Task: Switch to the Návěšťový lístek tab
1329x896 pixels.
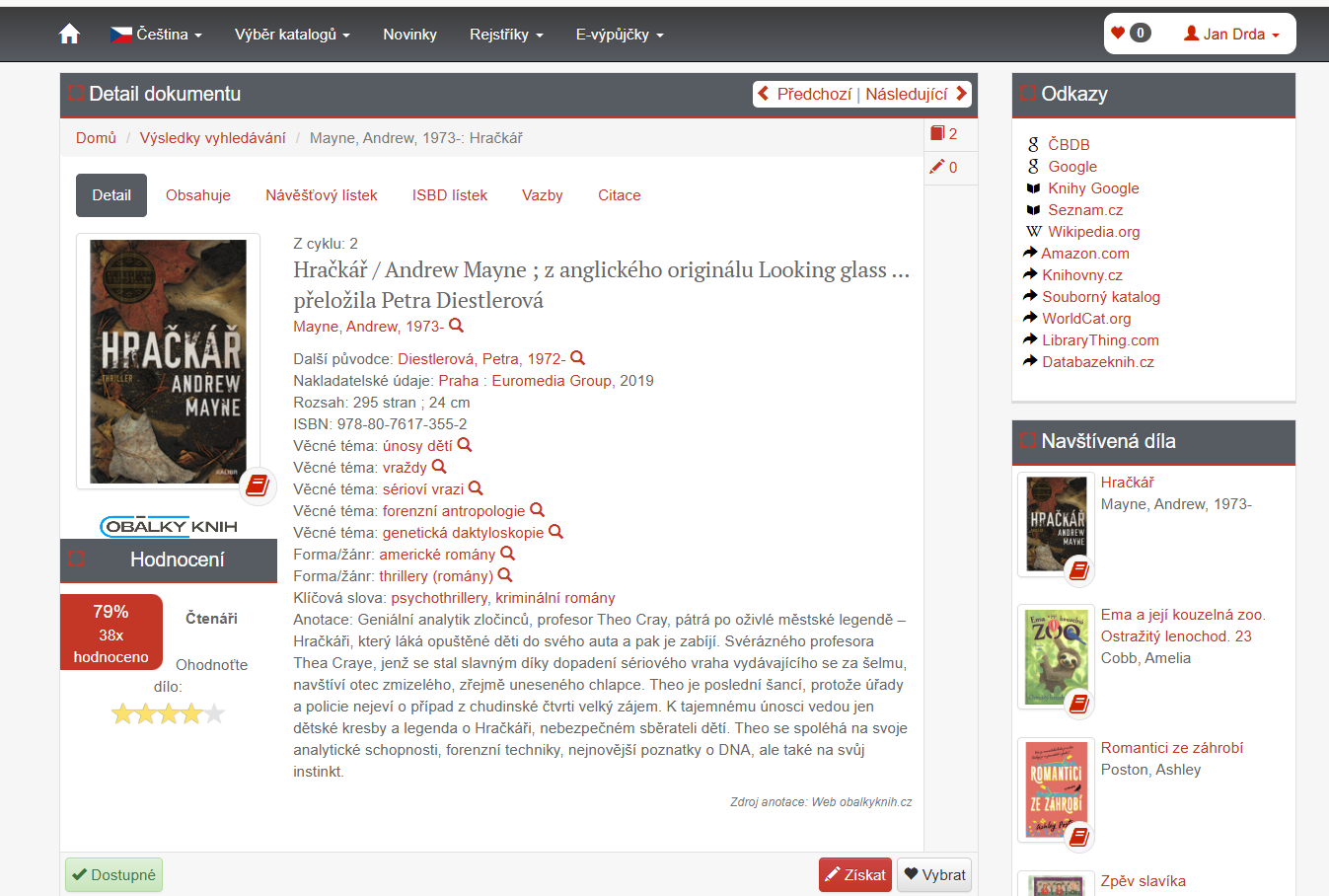Action: tap(322, 195)
